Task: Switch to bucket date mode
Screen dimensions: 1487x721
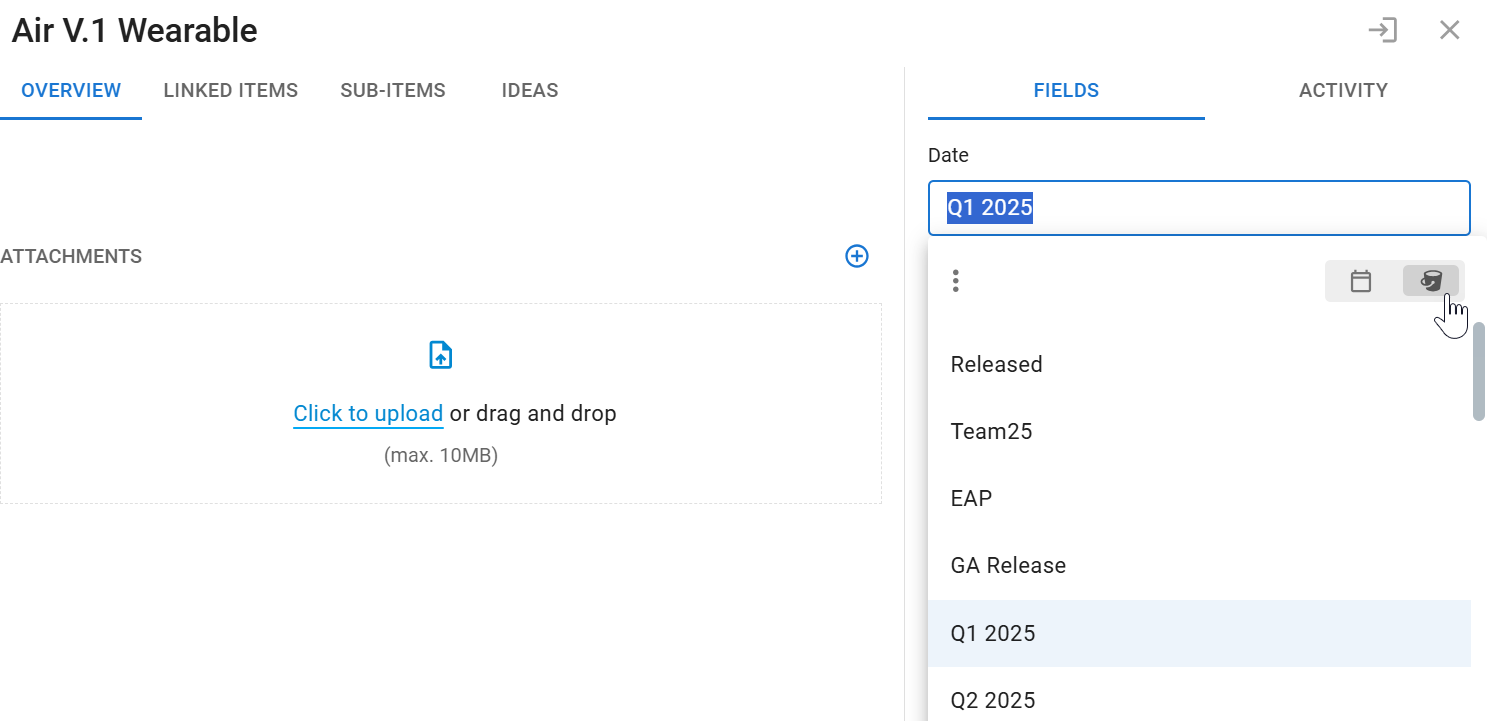Action: click(1431, 281)
